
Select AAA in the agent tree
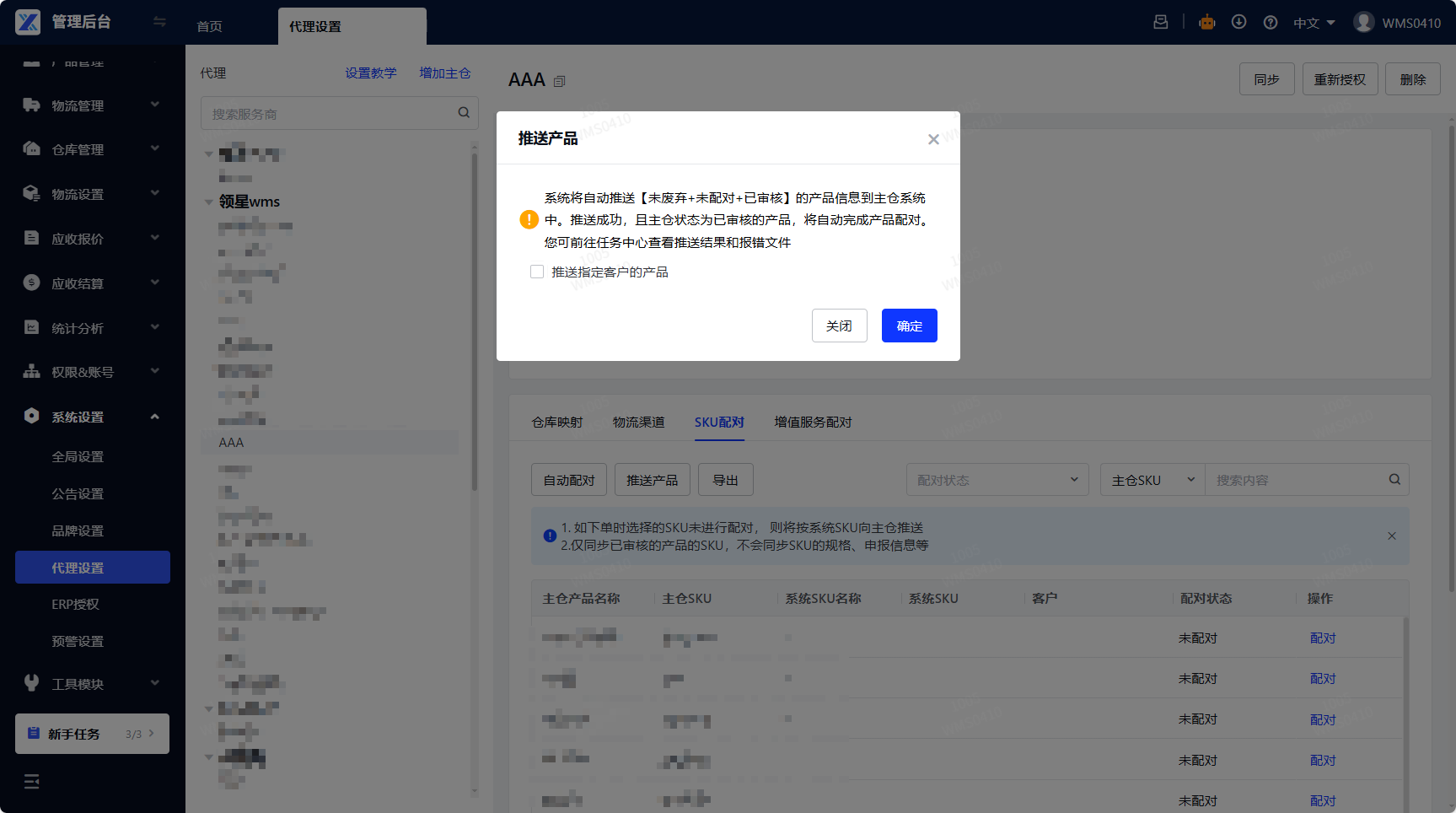(x=330, y=443)
